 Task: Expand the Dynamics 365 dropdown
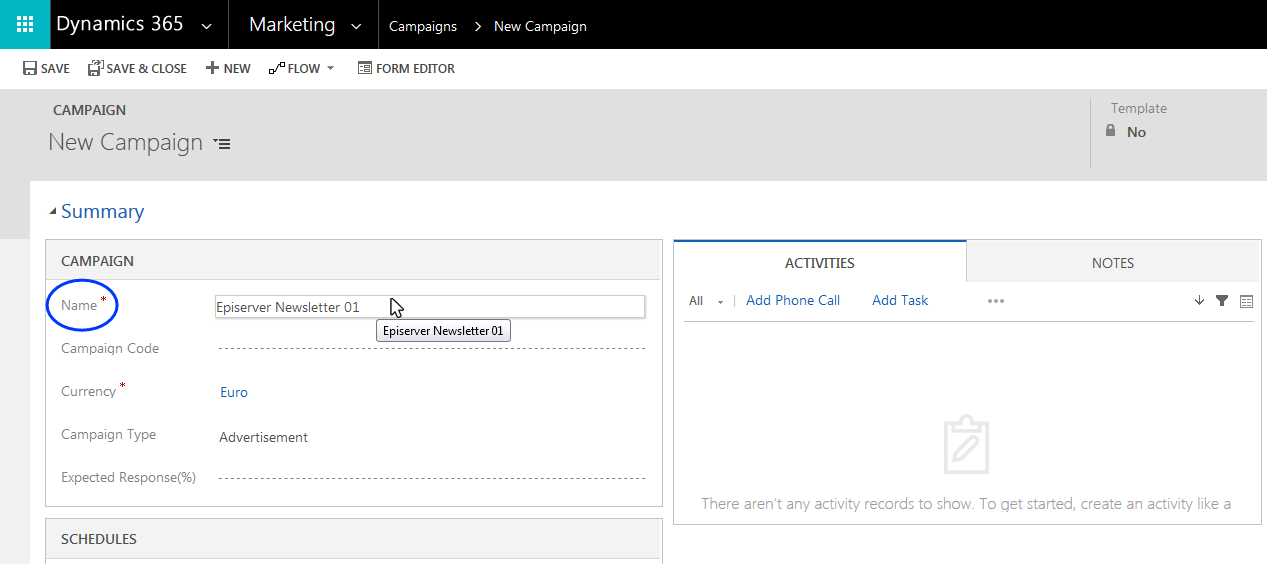tap(206, 26)
